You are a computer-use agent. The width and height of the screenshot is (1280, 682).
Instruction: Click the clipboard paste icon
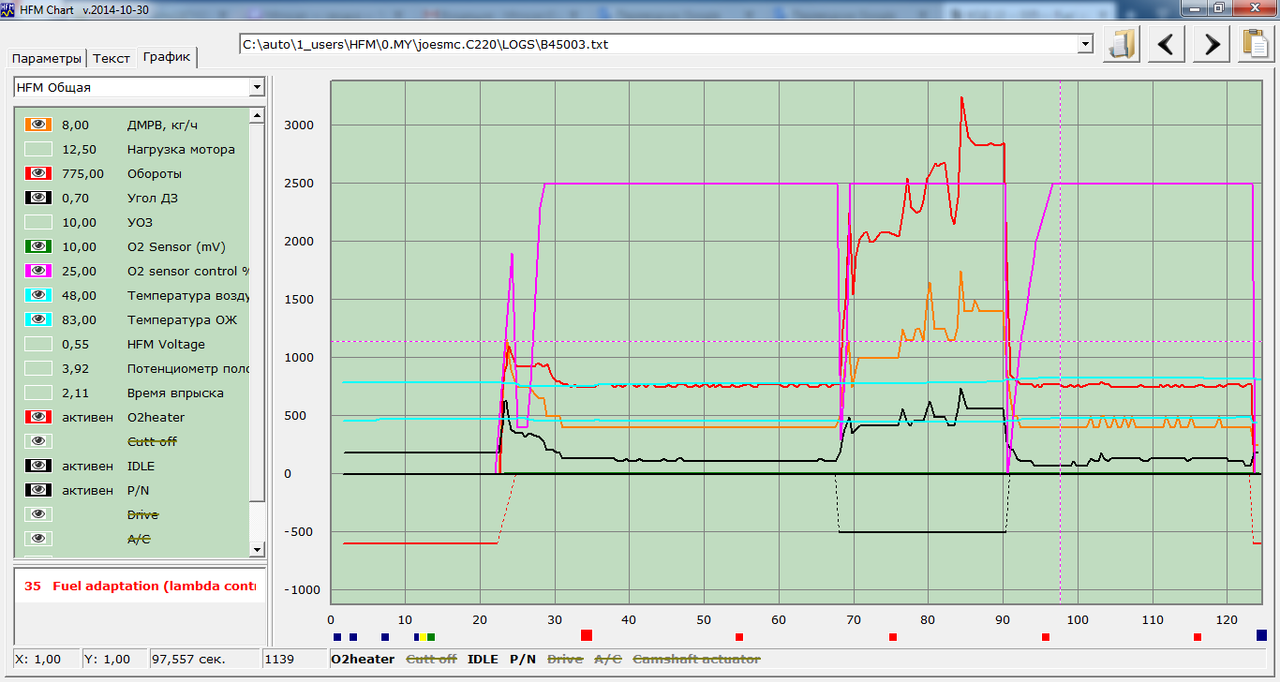[1254, 45]
